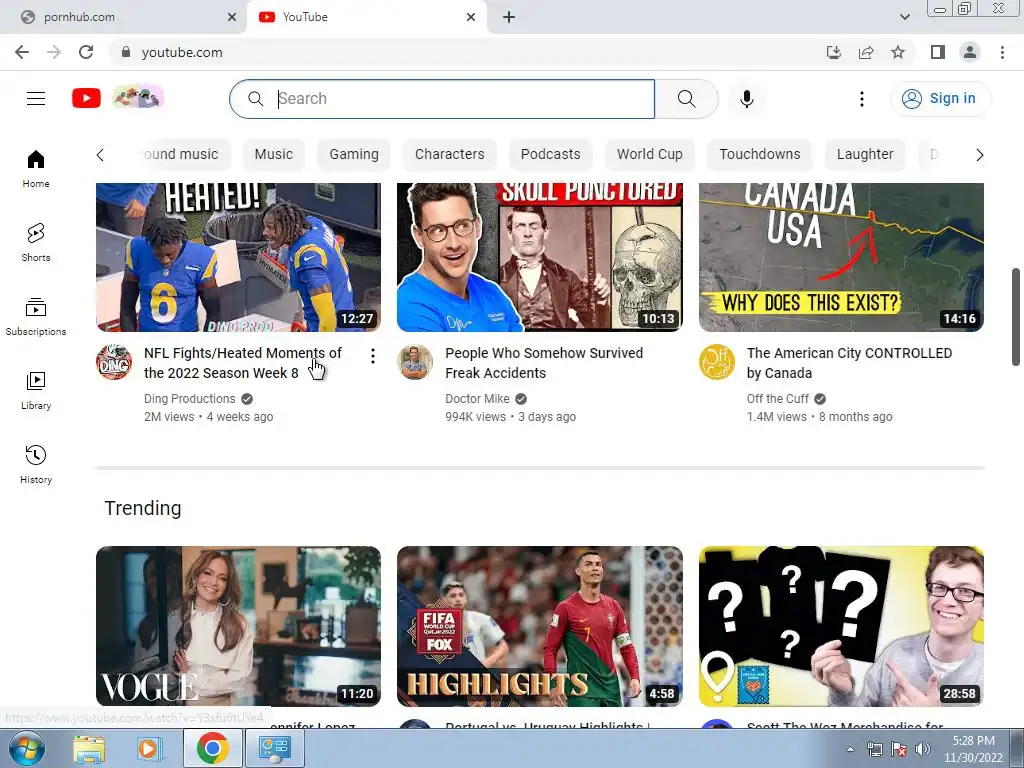The height and width of the screenshot is (768, 1024).
Task: Click the page vertical scrollbar thumb
Action: (x=1016, y=317)
